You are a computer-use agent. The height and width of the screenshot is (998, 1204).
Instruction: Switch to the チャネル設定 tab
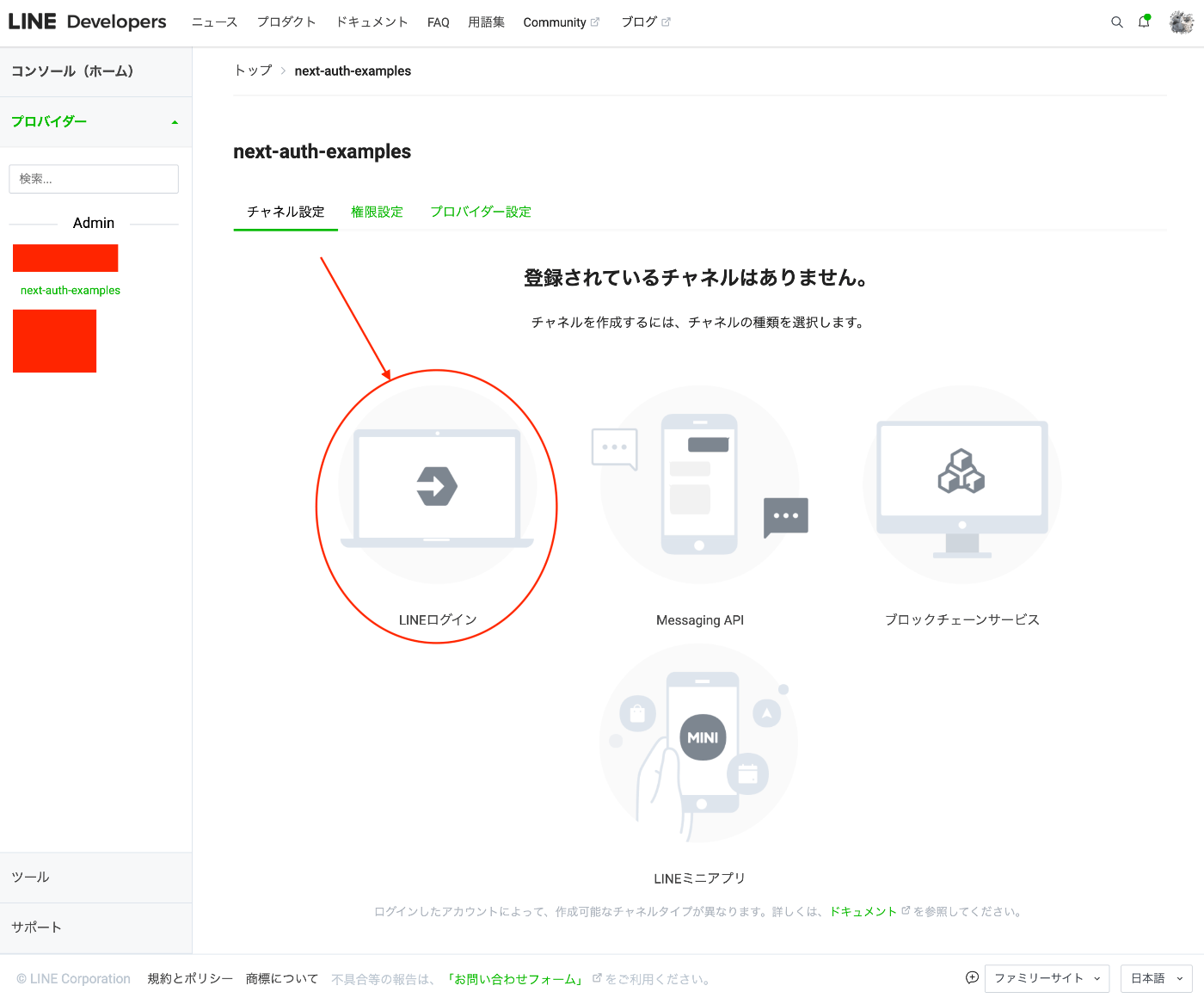click(x=286, y=212)
